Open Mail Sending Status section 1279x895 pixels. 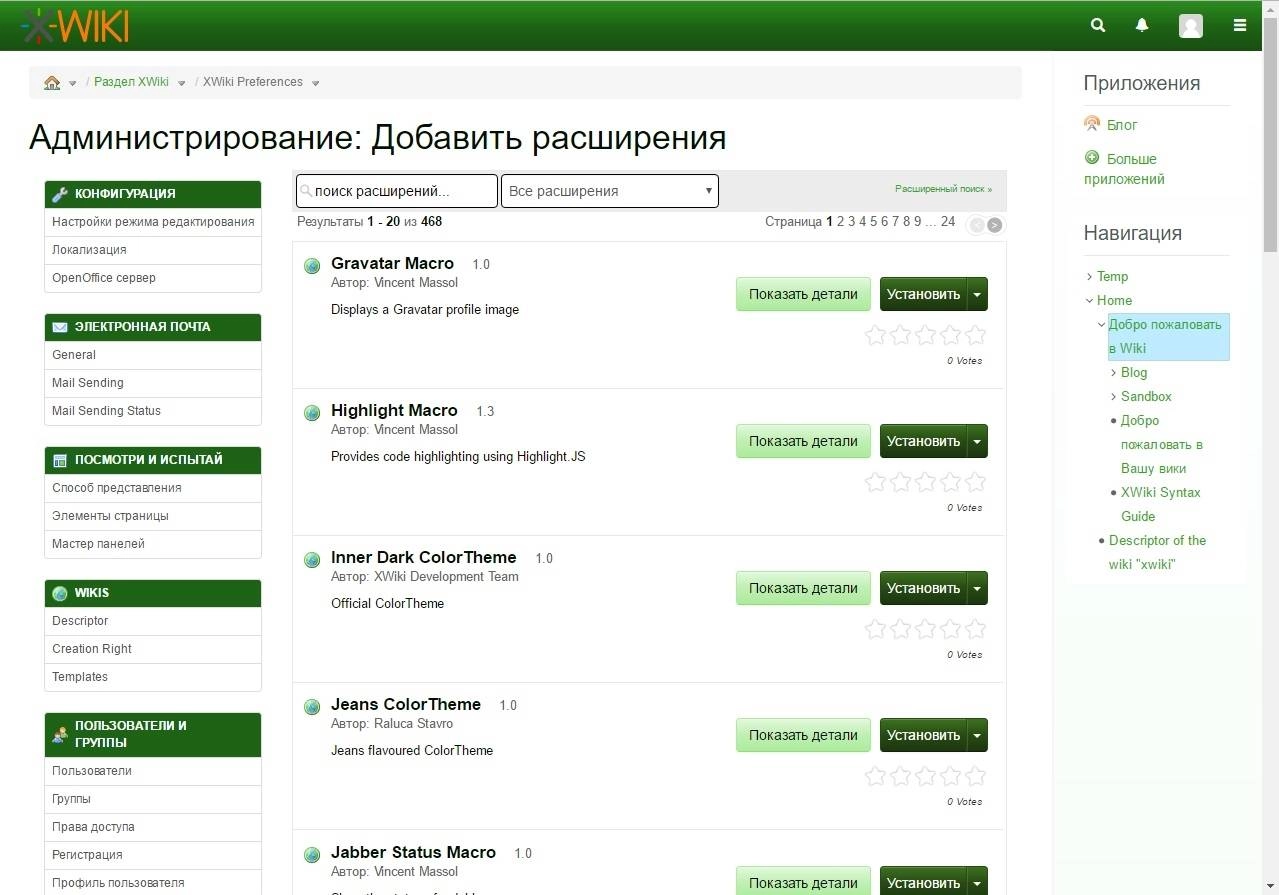pos(153,411)
